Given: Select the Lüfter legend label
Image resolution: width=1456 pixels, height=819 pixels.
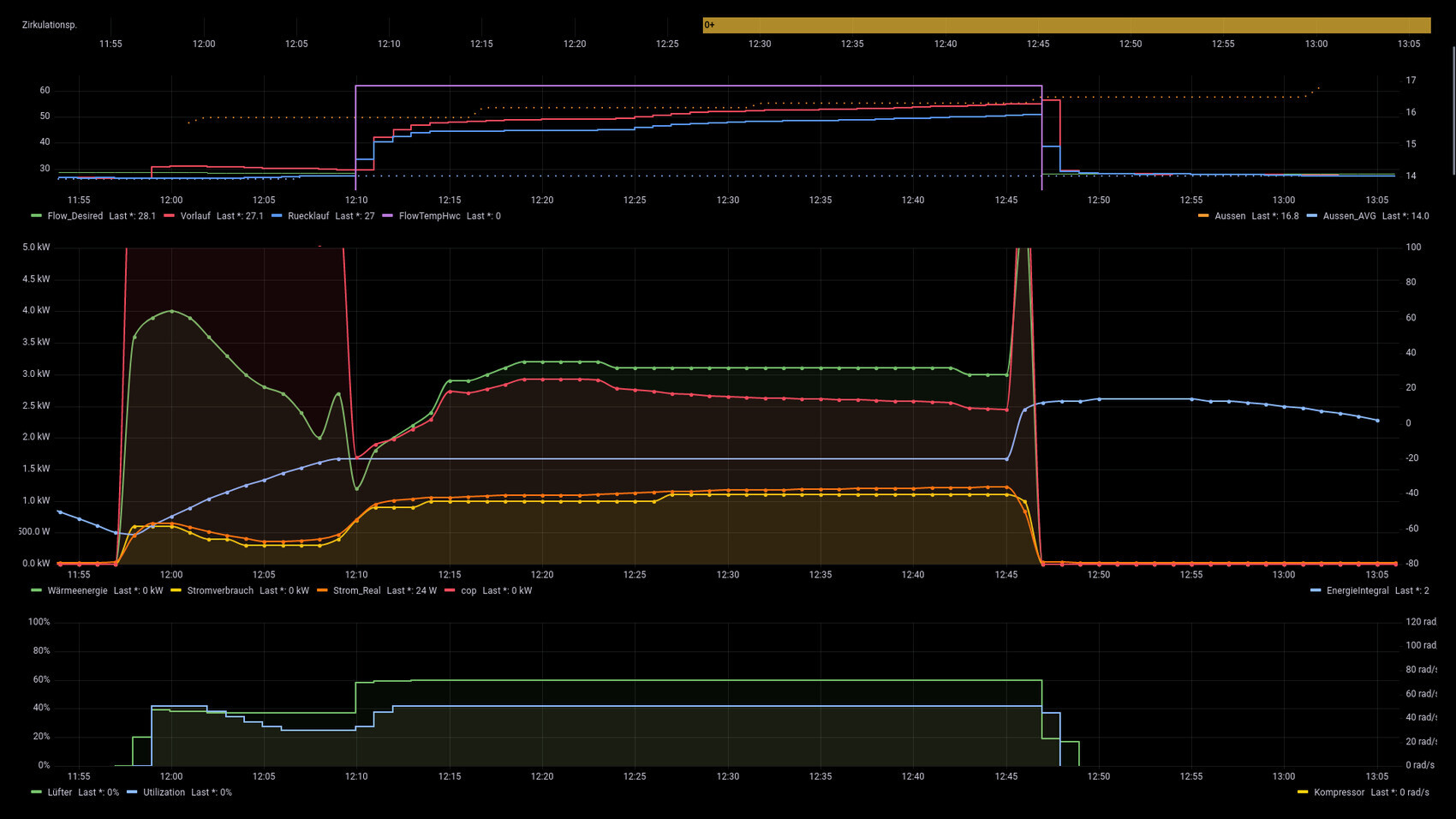Looking at the screenshot, I should 60,792.
